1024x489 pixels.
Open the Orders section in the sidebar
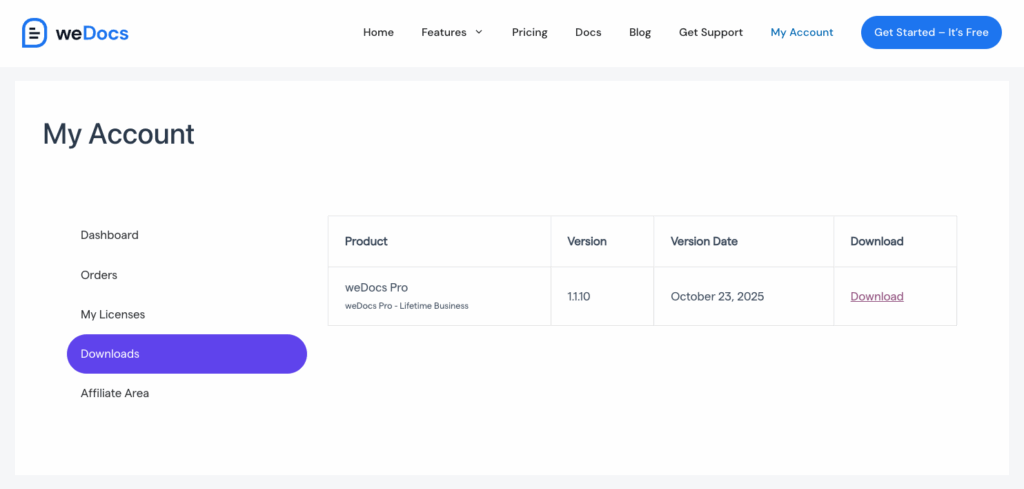coord(99,275)
